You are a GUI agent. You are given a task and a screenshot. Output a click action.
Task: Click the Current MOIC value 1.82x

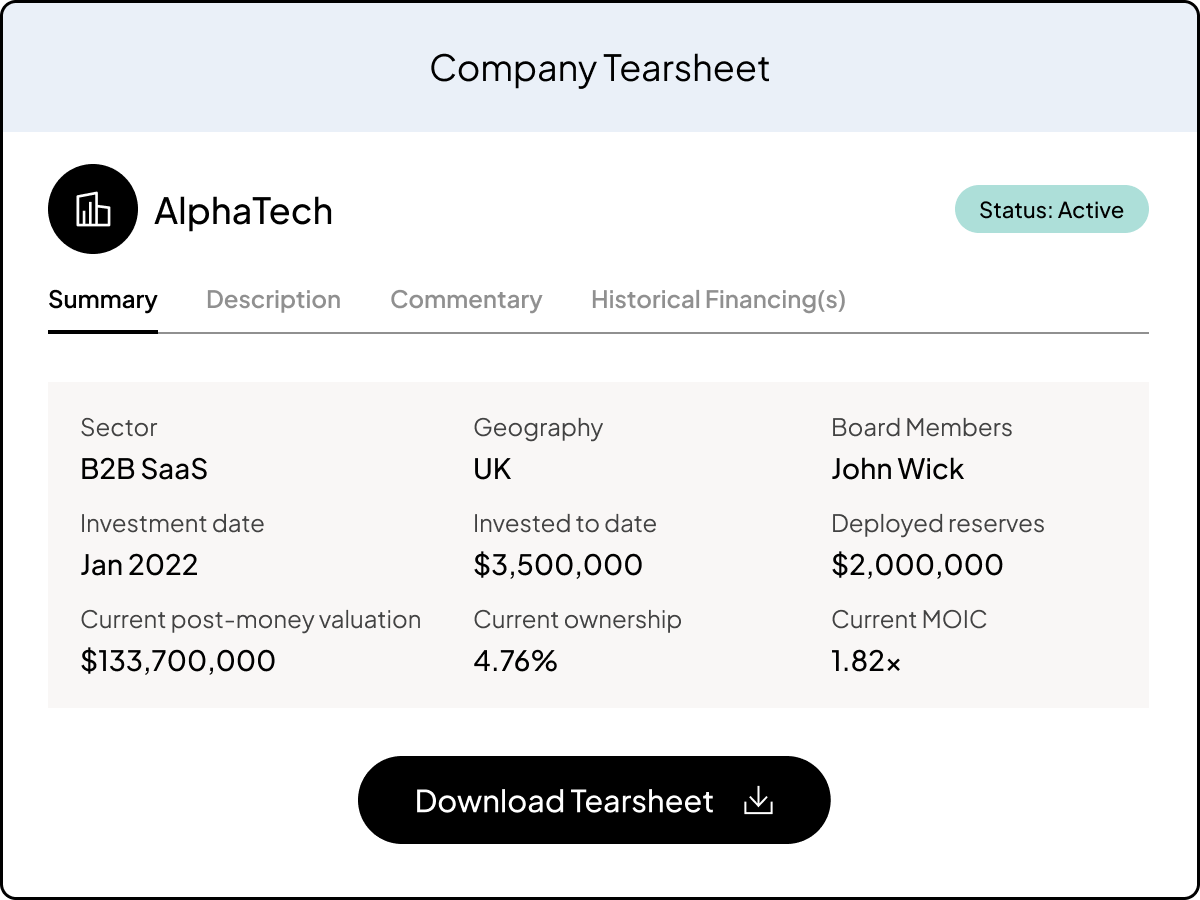pos(864,660)
